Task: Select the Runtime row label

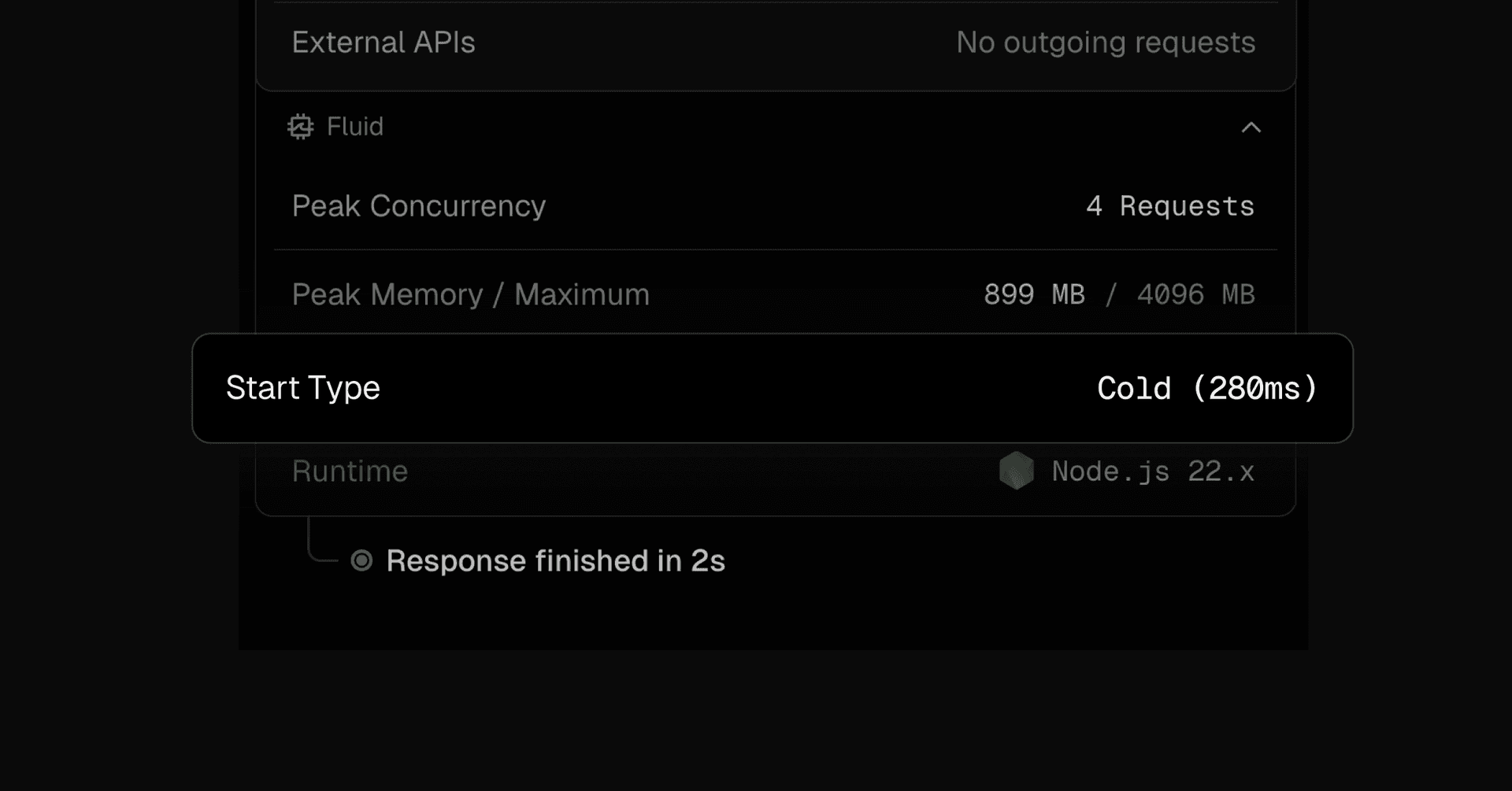Action: [350, 471]
